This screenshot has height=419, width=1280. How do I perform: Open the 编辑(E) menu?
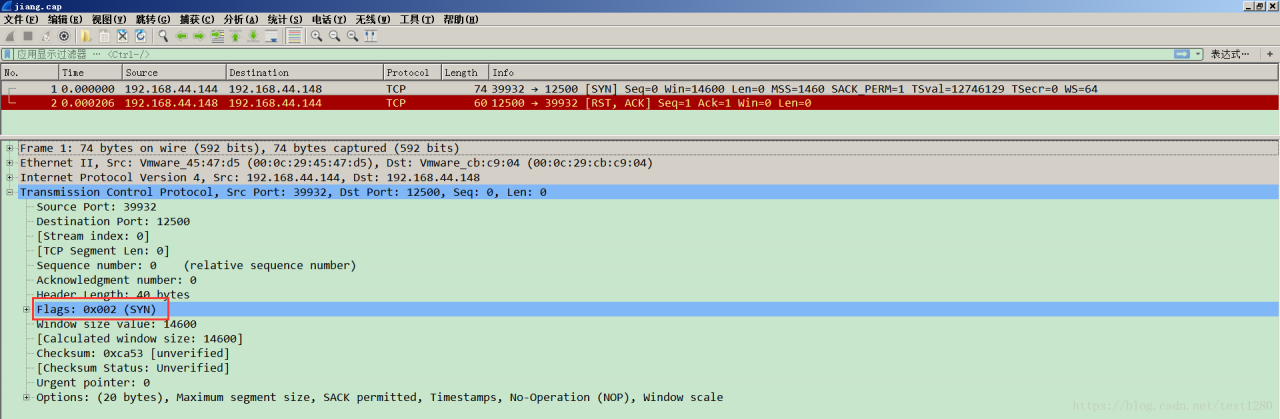pyautogui.click(x=65, y=19)
